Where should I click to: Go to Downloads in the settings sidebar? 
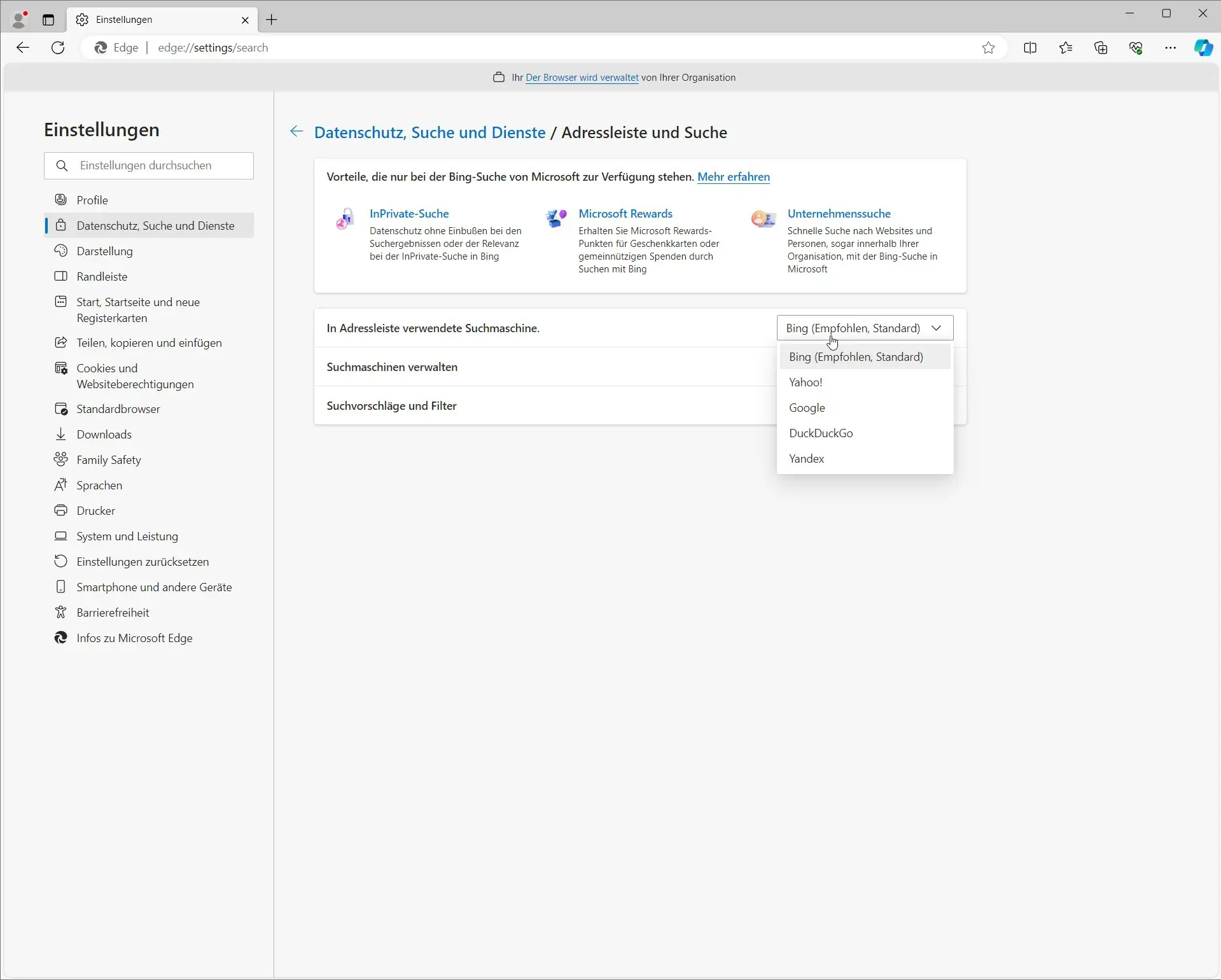(x=104, y=435)
